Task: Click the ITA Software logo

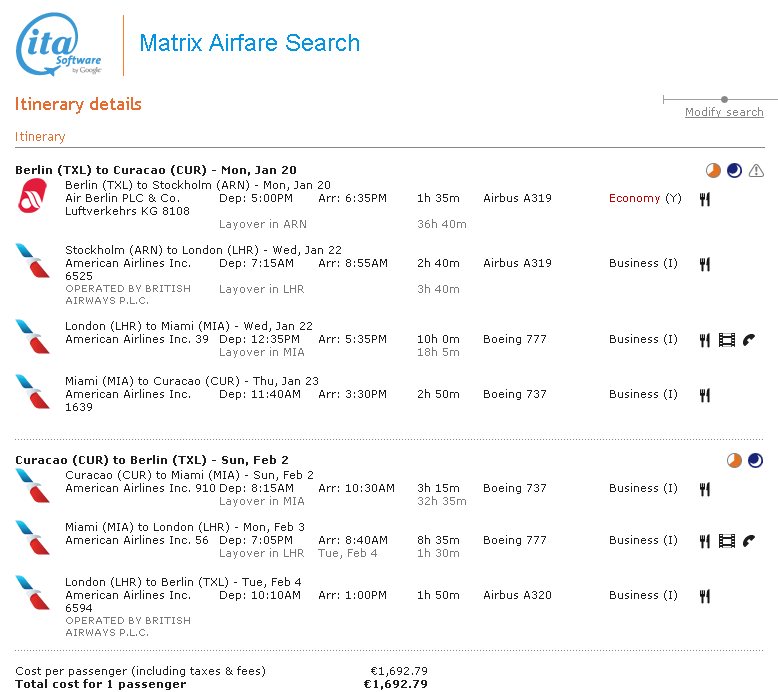Action: (x=59, y=46)
